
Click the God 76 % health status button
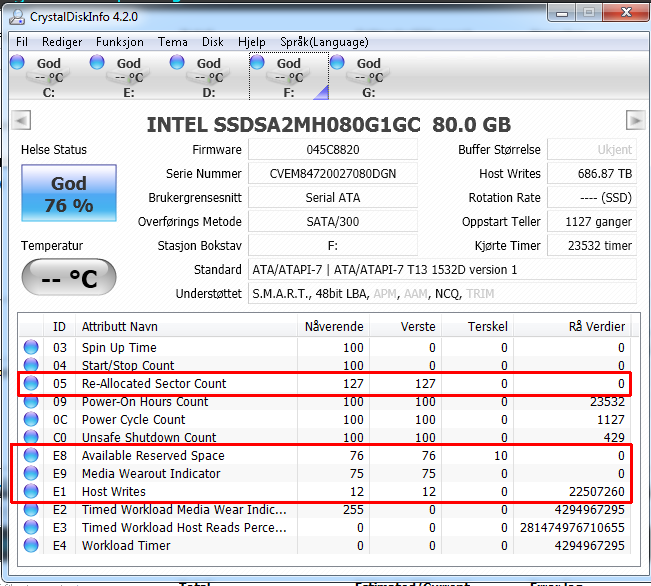pyautogui.click(x=69, y=193)
